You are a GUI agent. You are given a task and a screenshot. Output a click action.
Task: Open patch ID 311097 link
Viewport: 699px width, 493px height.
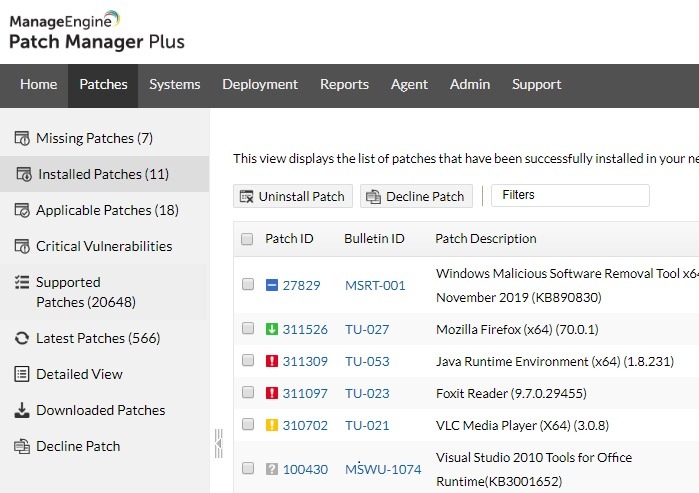click(x=305, y=394)
